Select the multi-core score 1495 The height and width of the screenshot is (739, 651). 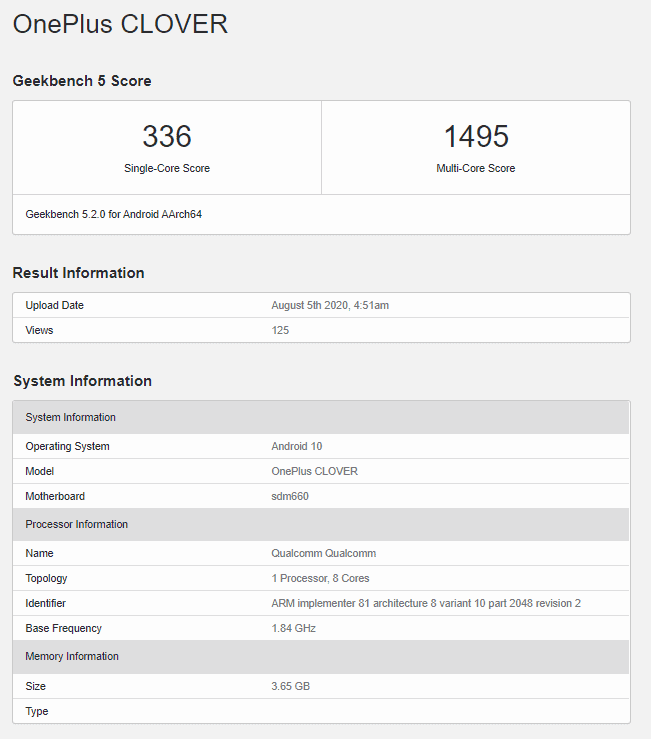click(x=476, y=136)
